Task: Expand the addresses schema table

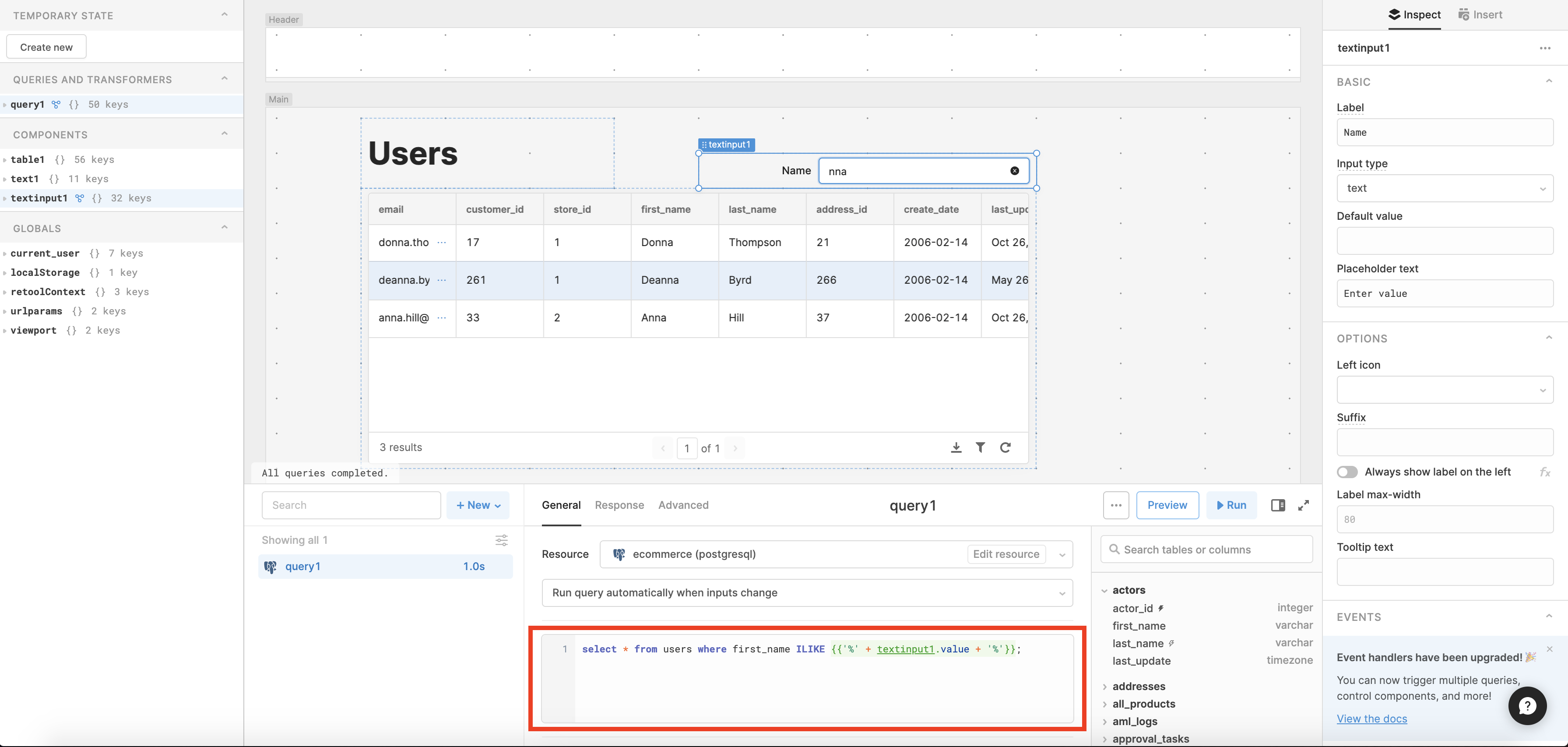Action: (x=1105, y=687)
